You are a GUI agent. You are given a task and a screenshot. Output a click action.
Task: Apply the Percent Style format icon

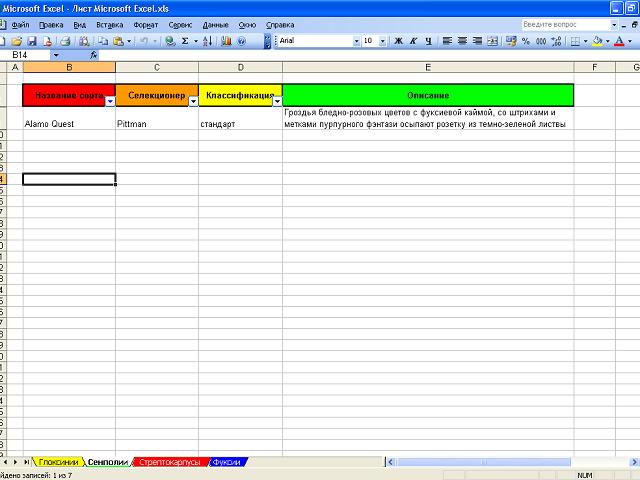526,41
